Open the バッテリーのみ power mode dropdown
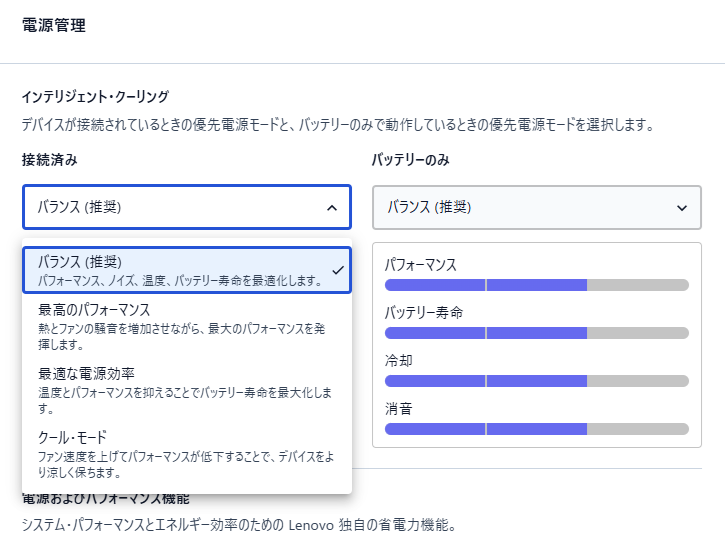725x540 pixels. click(x=537, y=208)
